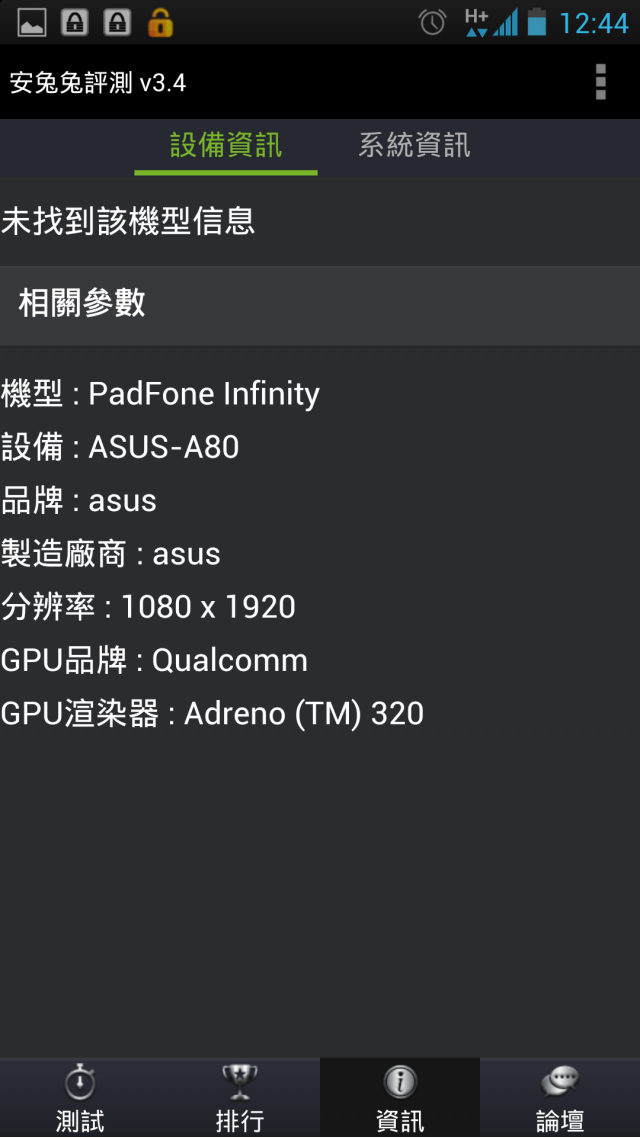Tap the alarm clock status icon
The width and height of the screenshot is (640, 1138).
click(432, 22)
